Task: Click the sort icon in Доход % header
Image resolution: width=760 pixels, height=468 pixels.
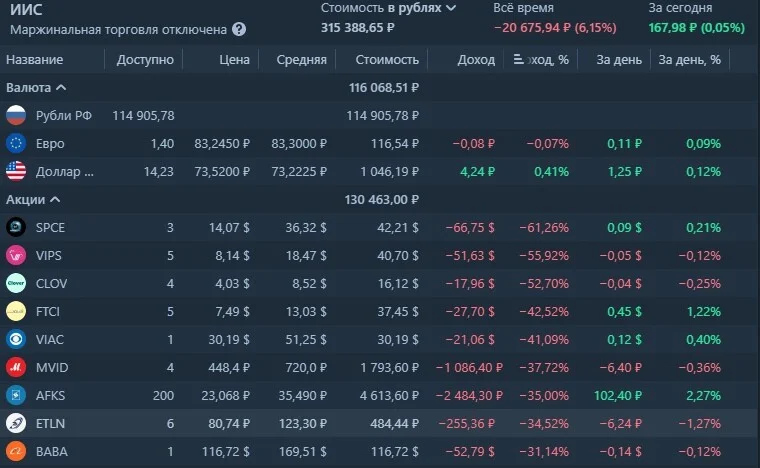Action: (518, 59)
